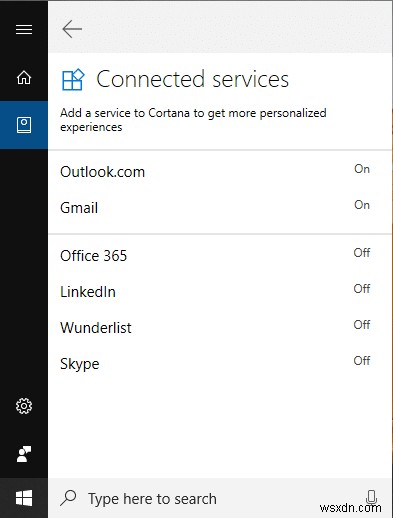The width and height of the screenshot is (393, 518).
Task: Open the hamburger menu in Cortana sidebar
Action: click(x=24, y=29)
